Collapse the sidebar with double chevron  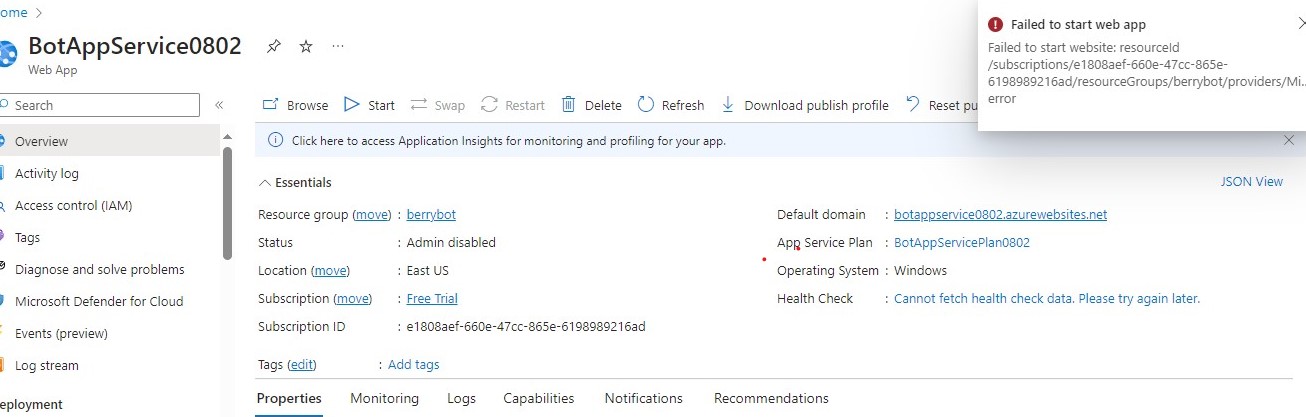tap(219, 105)
